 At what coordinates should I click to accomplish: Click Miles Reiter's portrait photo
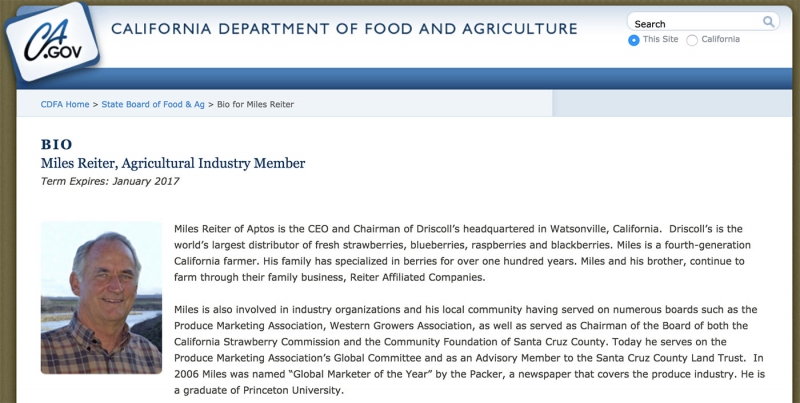tap(101, 297)
